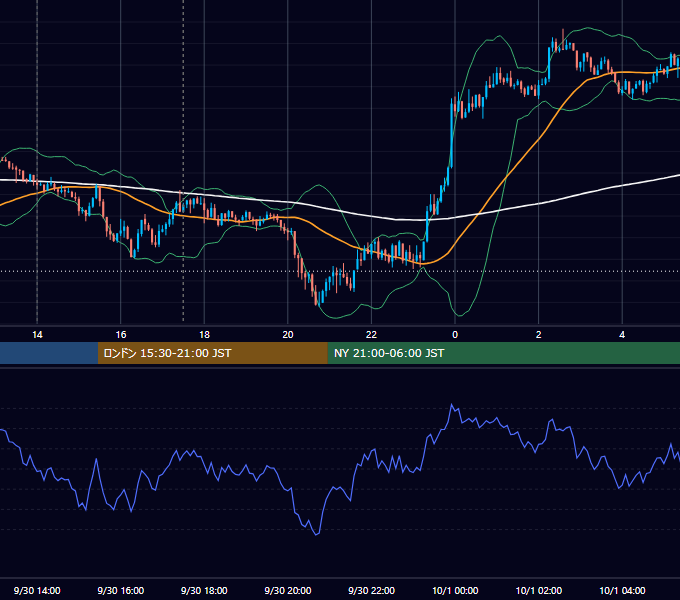The height and width of the screenshot is (600, 680).
Task: Click the hour label 0 on upper axis
Action: click(x=455, y=334)
